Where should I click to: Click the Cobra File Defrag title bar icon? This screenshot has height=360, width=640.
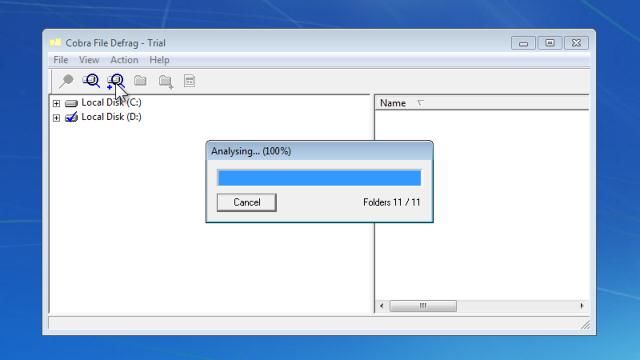click(56, 42)
